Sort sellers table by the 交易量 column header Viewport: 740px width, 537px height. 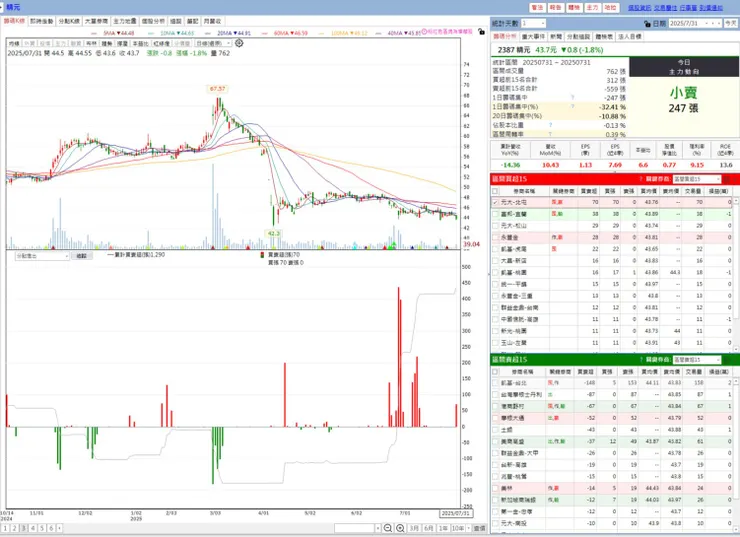pos(693,372)
